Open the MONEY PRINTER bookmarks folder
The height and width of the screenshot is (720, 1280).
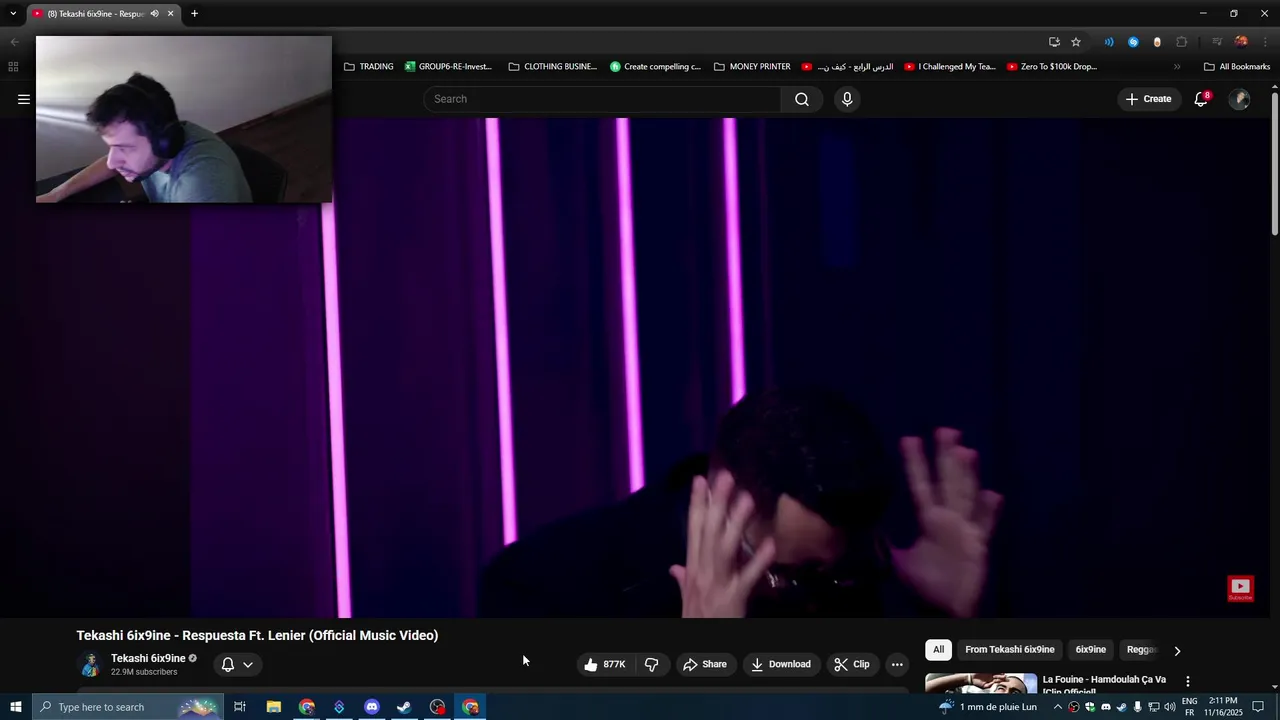(752, 67)
